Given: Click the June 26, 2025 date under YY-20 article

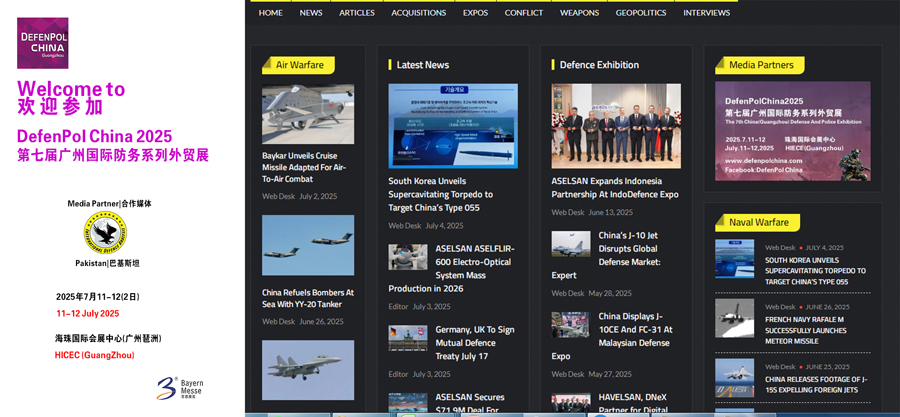Looking at the screenshot, I should tap(321, 321).
